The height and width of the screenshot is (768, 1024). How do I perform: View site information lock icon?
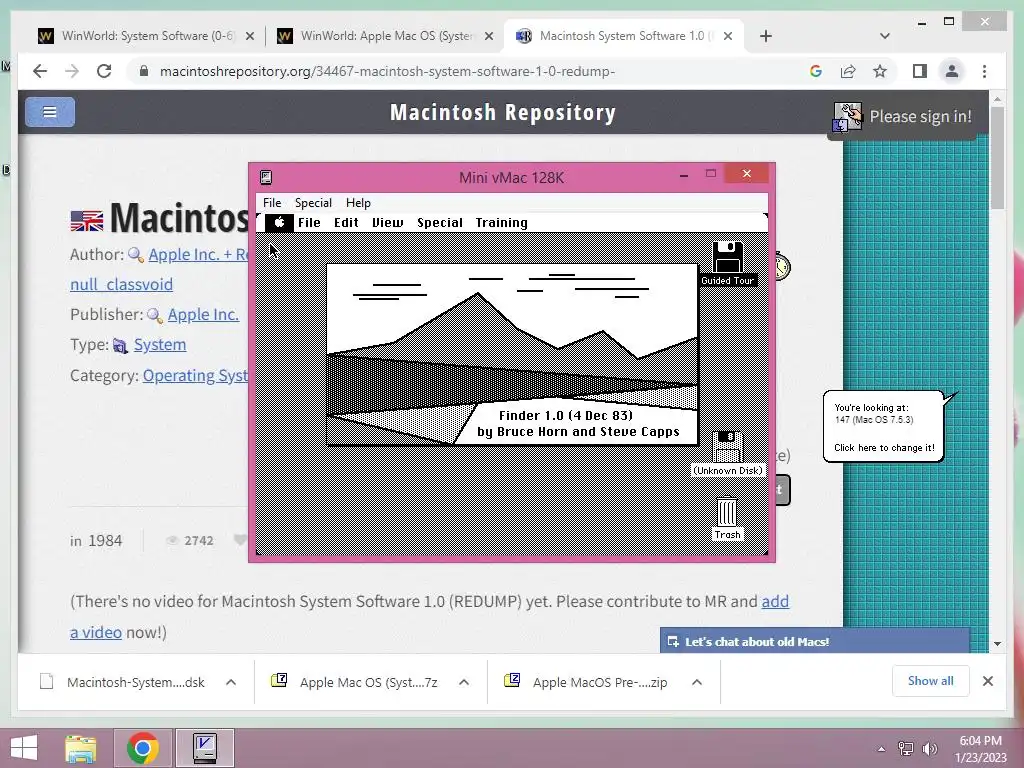(x=144, y=71)
